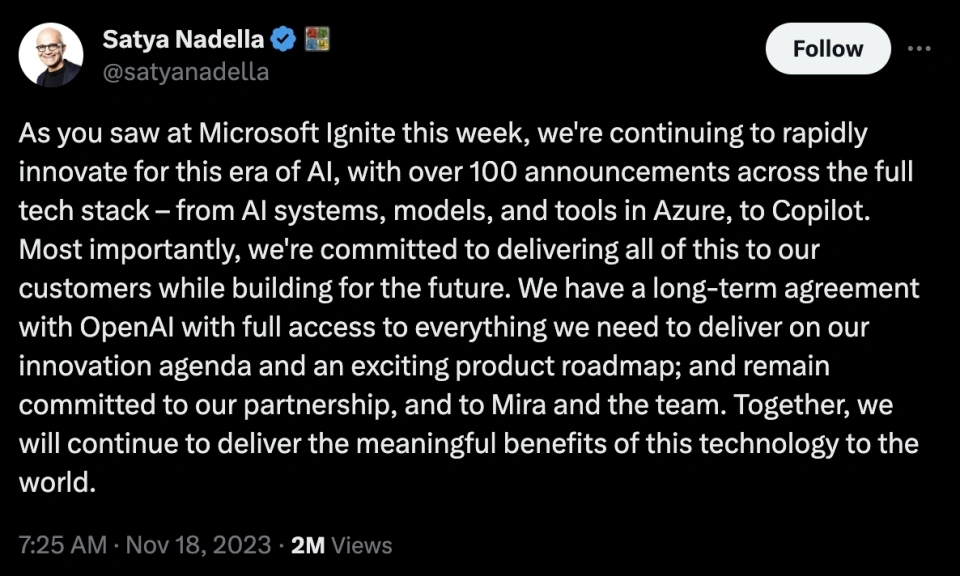Click the Satya Nadella display name
Viewport: 960px width, 576px height.
point(183,40)
